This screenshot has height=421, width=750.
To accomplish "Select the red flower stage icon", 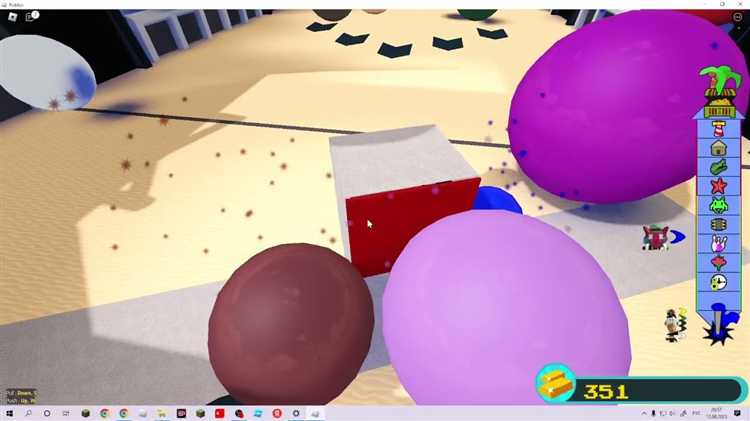I will tap(718, 263).
